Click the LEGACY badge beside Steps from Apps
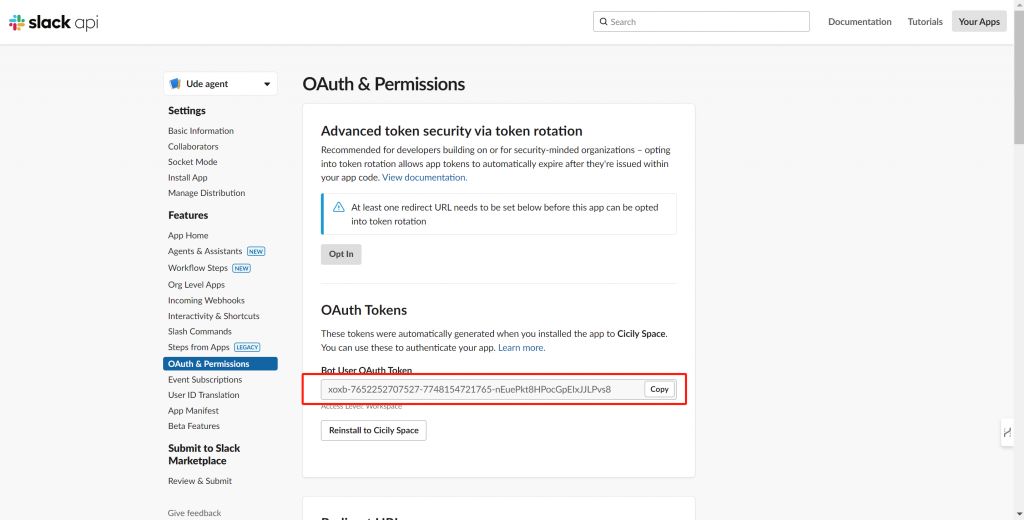 pyautogui.click(x=248, y=348)
